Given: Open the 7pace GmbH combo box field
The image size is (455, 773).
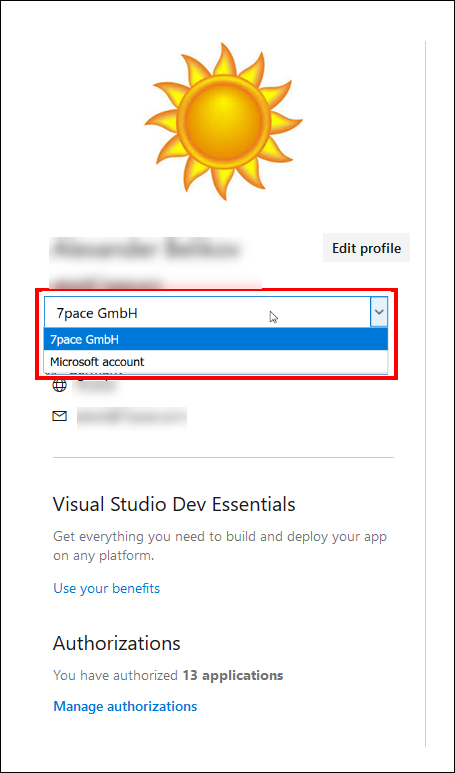Looking at the screenshot, I should coord(216,312).
